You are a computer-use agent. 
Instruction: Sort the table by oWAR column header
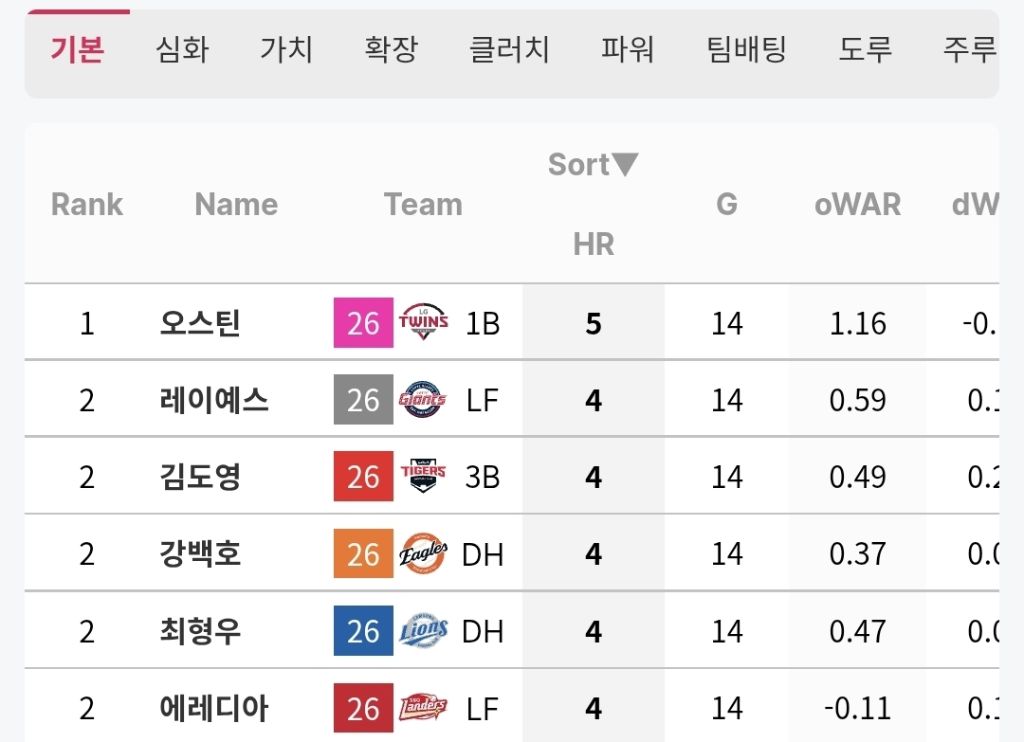tap(857, 204)
